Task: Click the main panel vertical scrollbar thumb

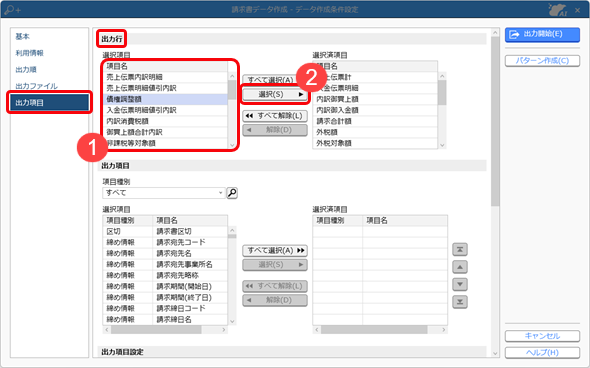Action: (495, 121)
